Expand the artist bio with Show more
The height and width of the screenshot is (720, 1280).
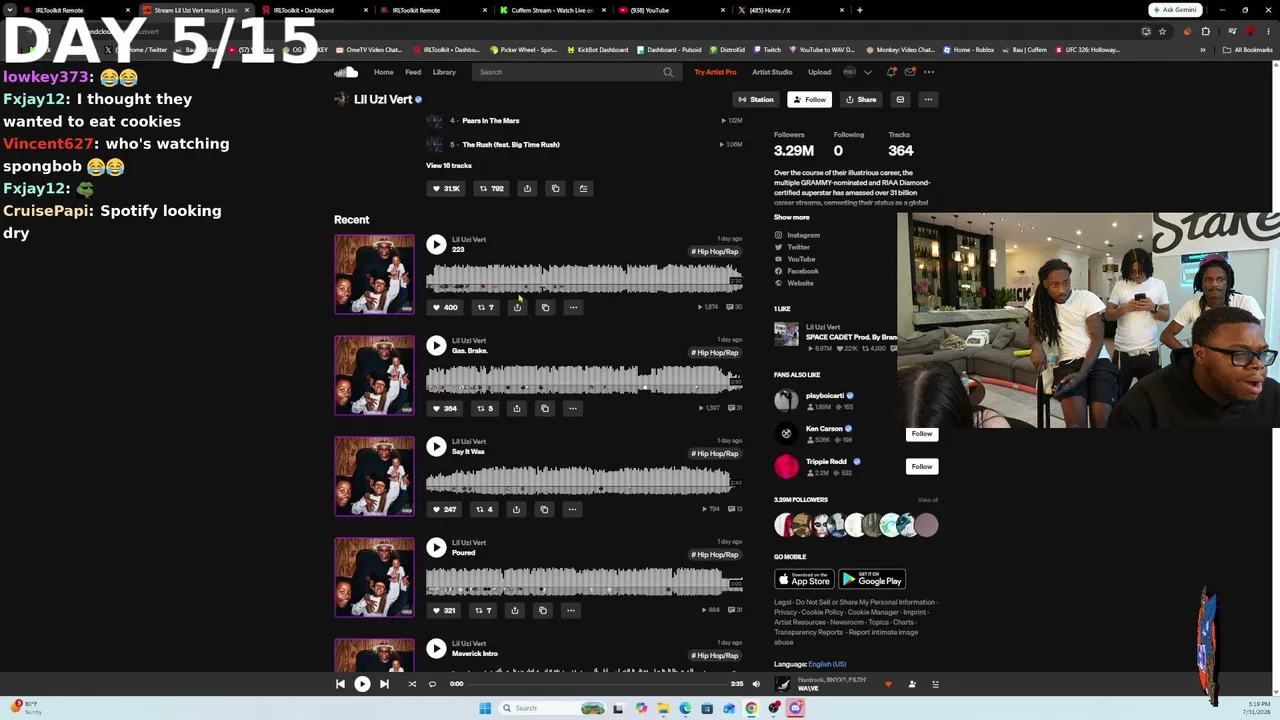pos(792,217)
